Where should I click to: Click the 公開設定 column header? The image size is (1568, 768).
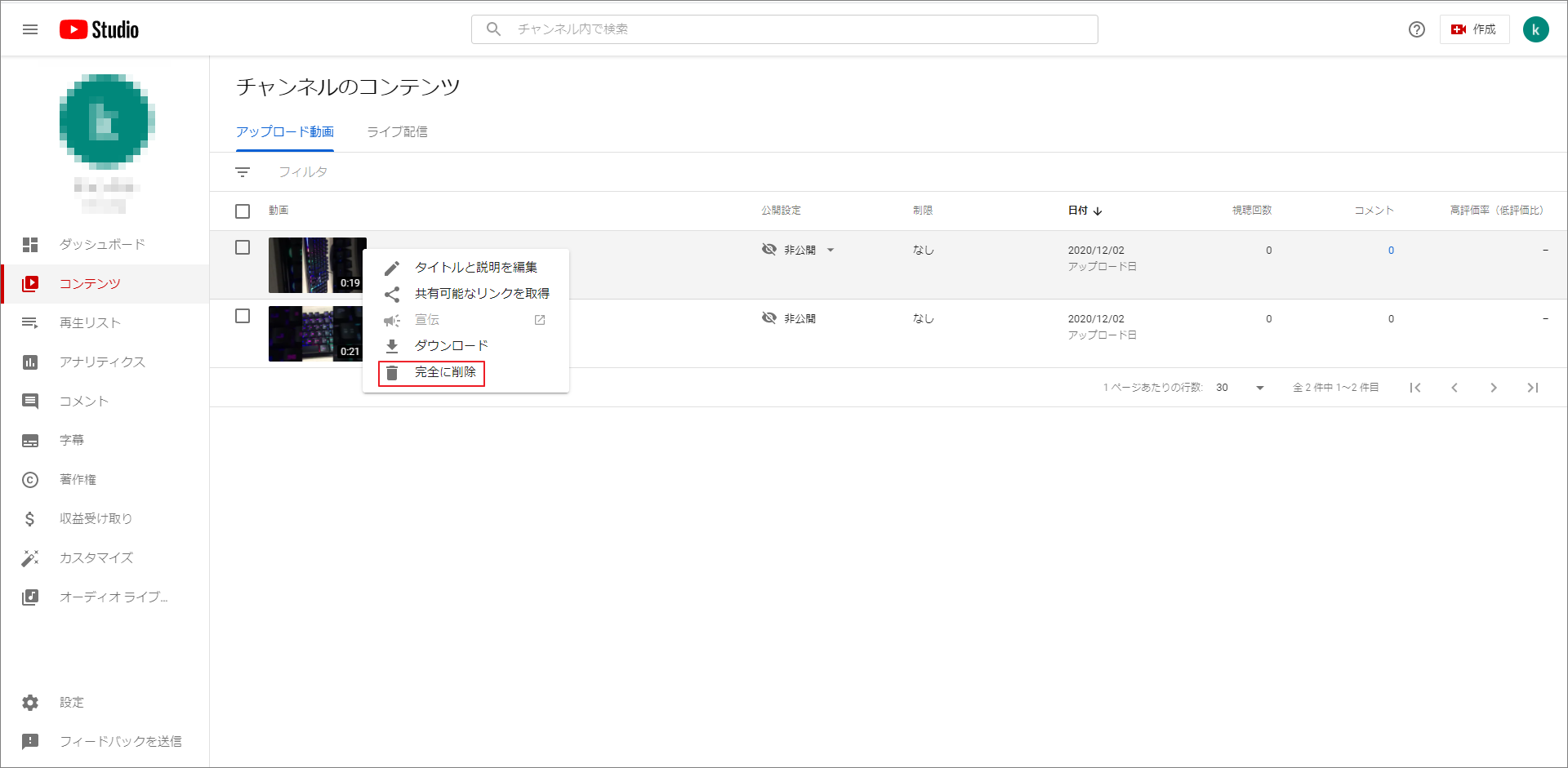[781, 211]
